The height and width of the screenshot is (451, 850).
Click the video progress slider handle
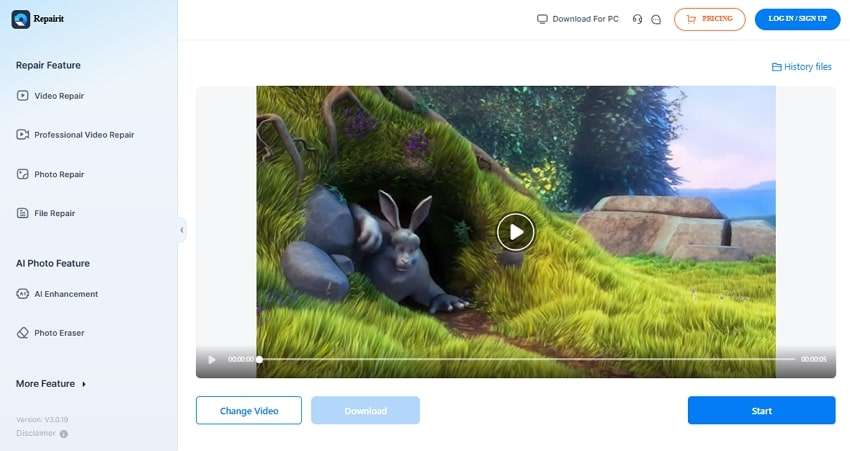coord(260,359)
